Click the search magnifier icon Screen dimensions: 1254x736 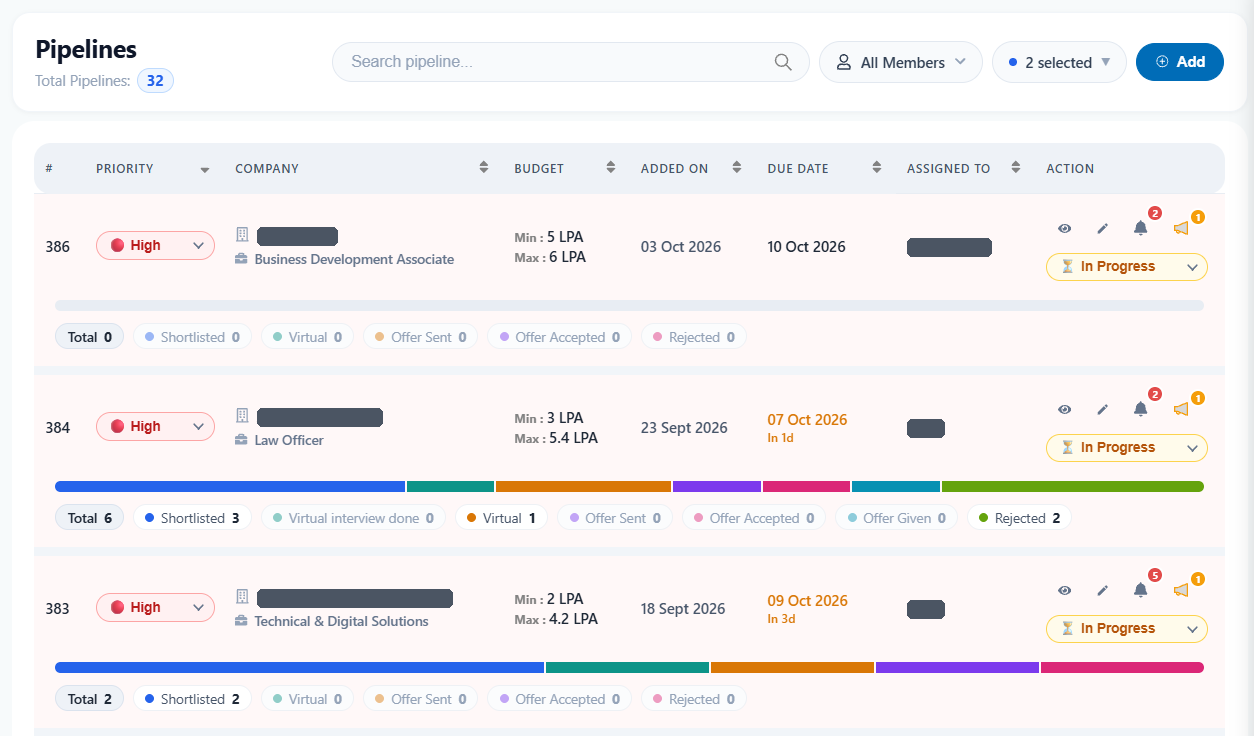tap(783, 62)
